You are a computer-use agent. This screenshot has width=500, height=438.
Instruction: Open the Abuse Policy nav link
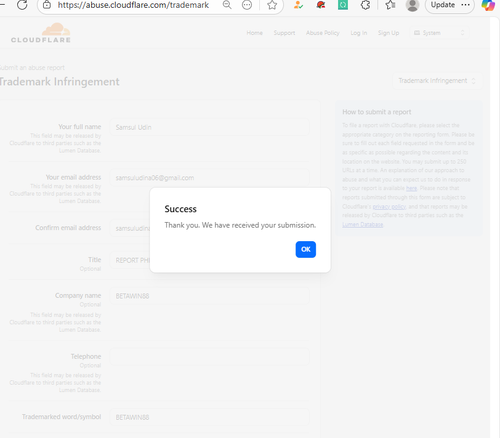tap(323, 33)
